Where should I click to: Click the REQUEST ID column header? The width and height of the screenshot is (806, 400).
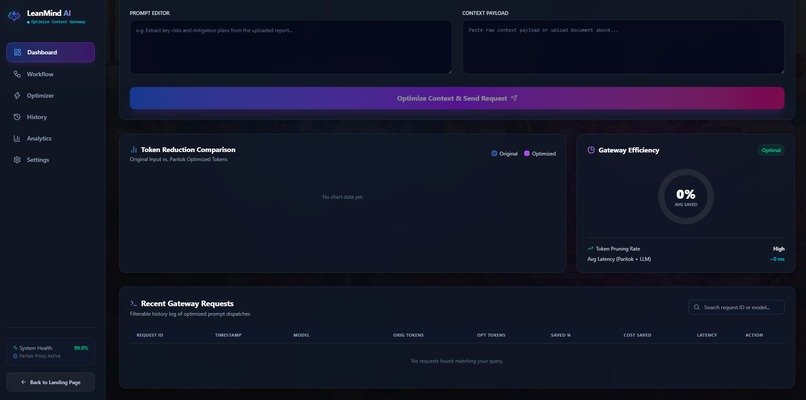(x=150, y=335)
